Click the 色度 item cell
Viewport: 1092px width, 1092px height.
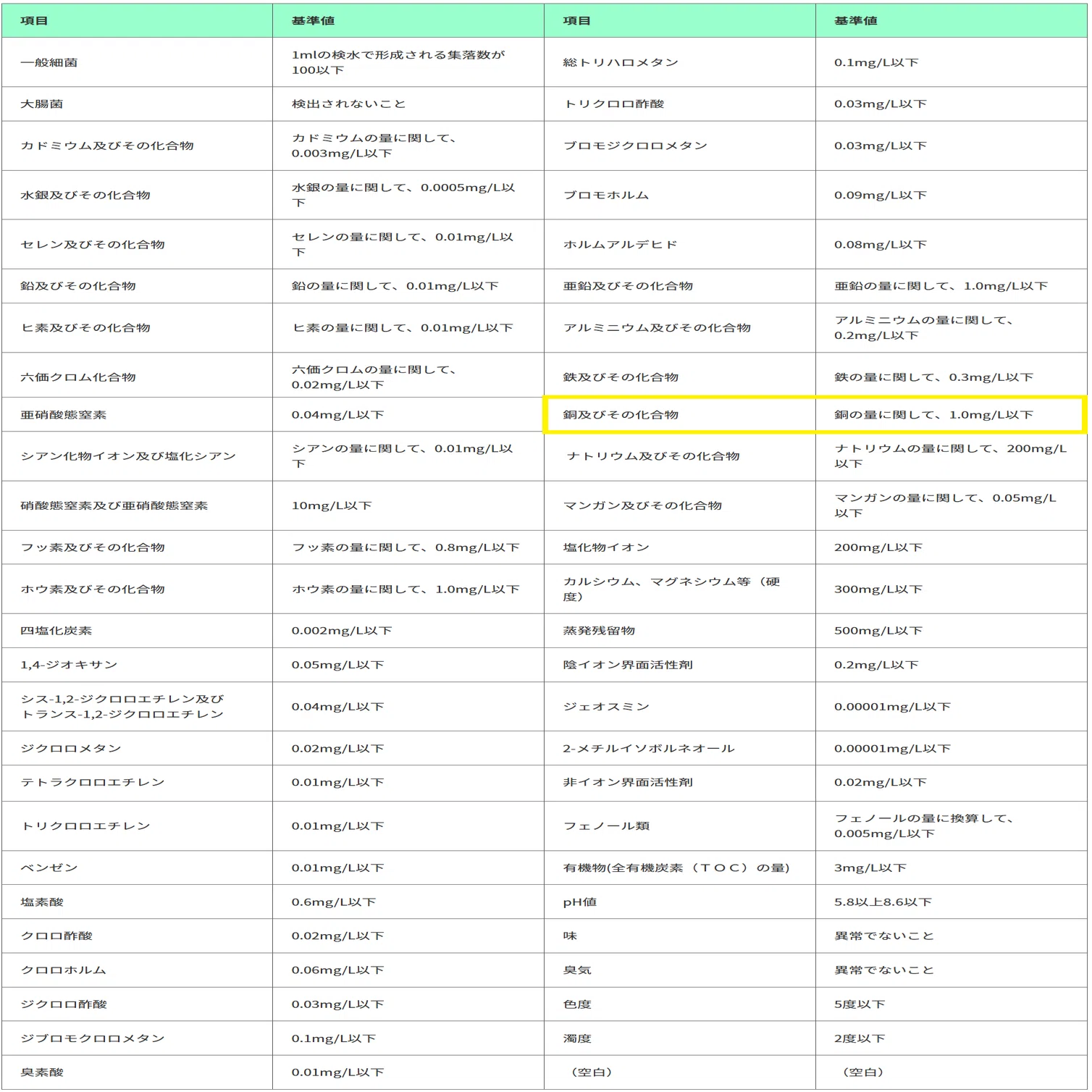[x=680, y=1004]
